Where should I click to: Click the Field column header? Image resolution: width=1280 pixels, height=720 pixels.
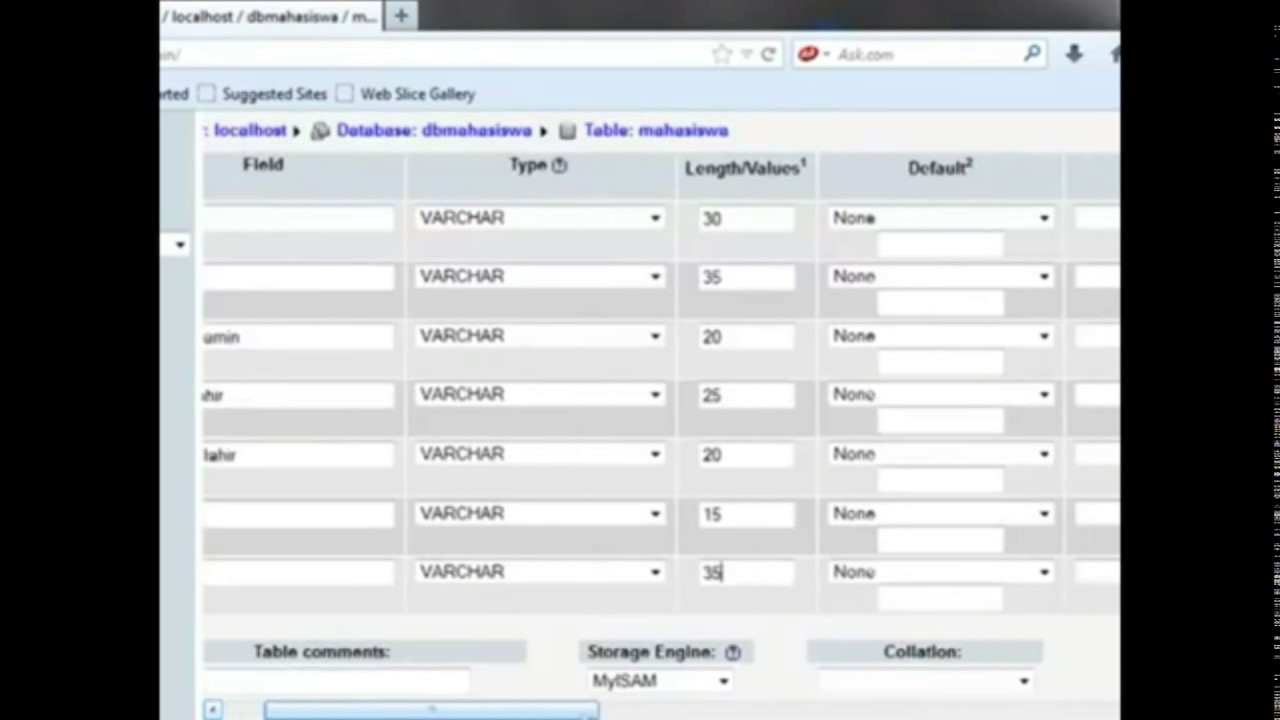(x=263, y=165)
